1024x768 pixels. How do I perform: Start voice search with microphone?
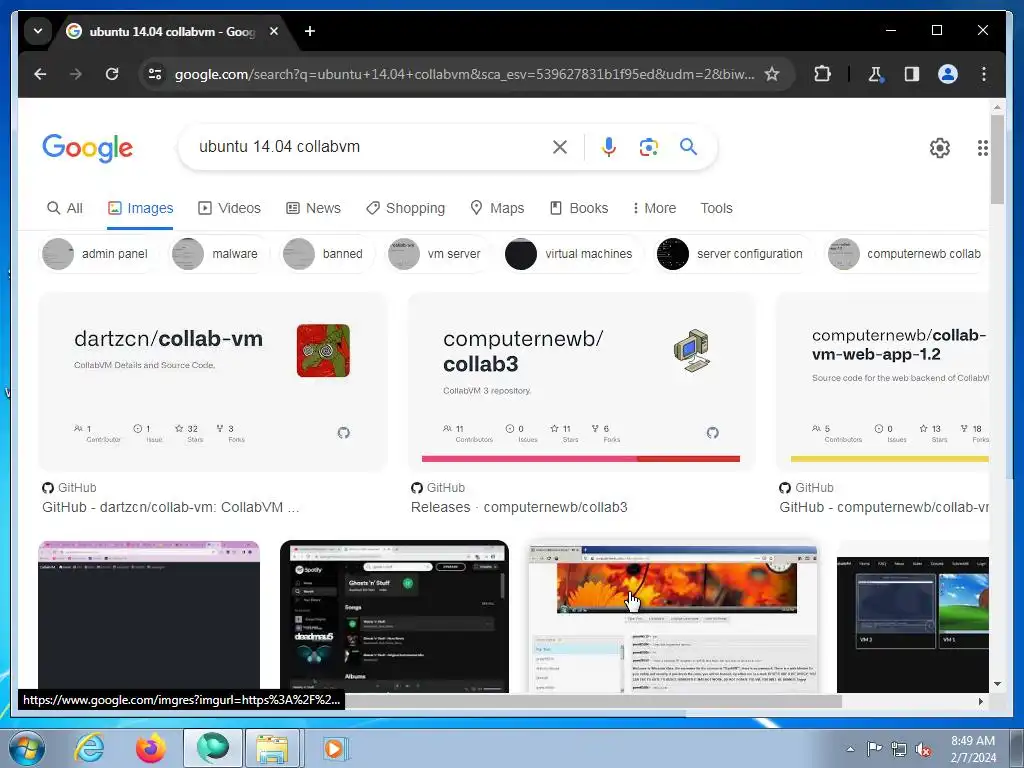point(609,147)
